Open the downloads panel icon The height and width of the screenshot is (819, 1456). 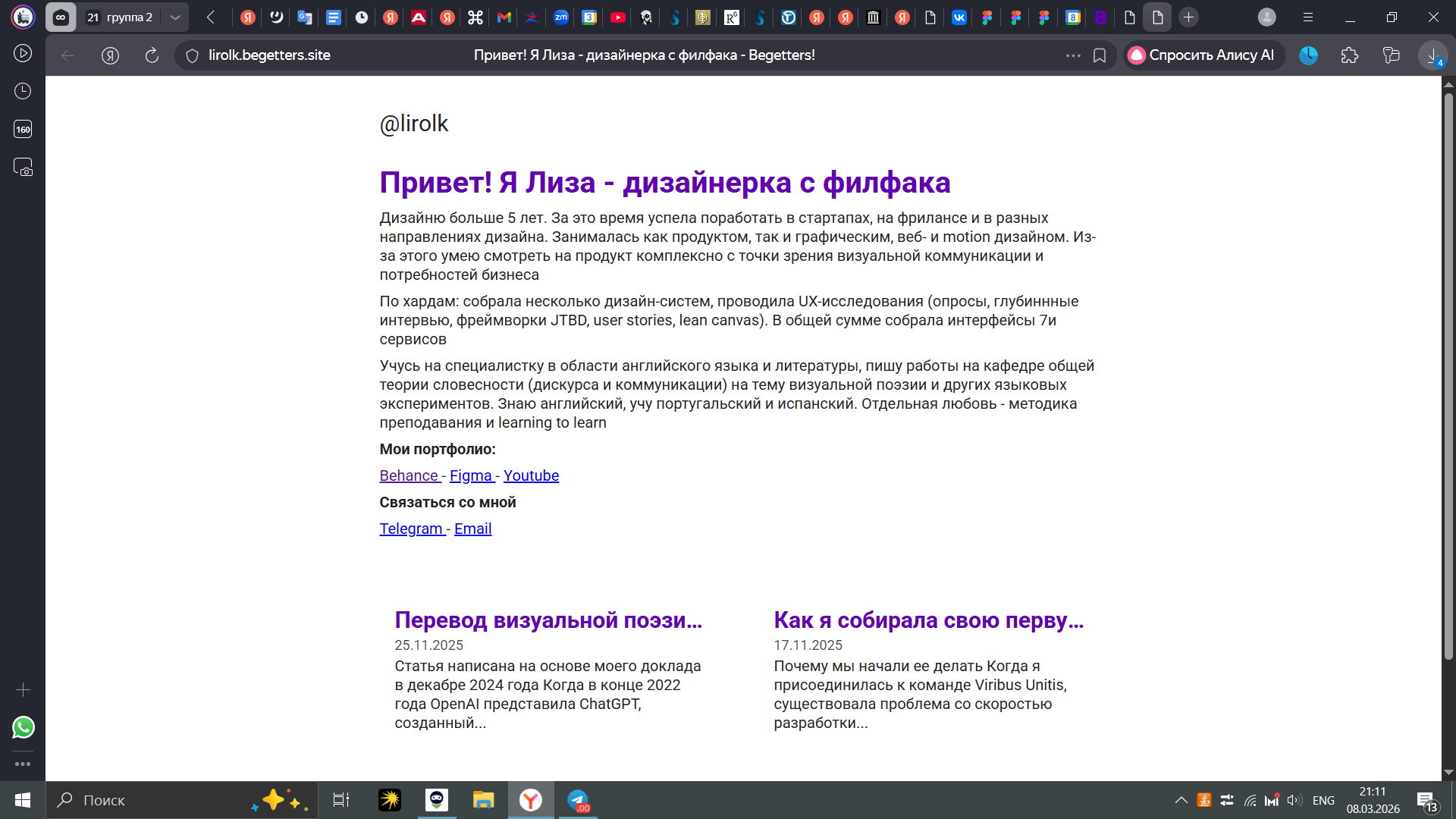coord(1432,55)
